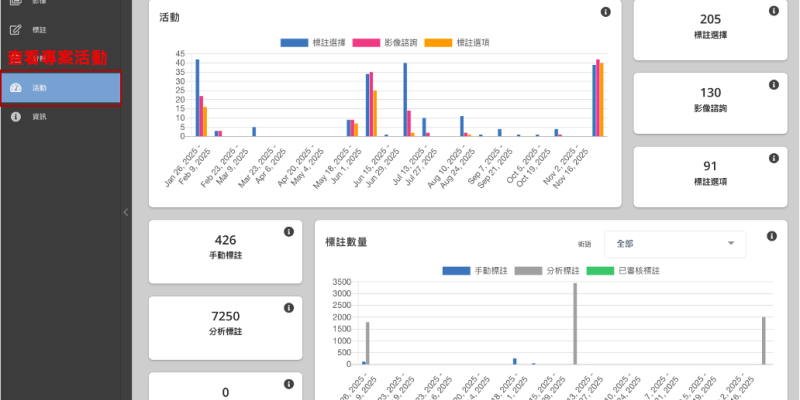Open 資訊 in the sidebar menu
Image resolution: width=800 pixels, height=400 pixels.
coord(38,117)
